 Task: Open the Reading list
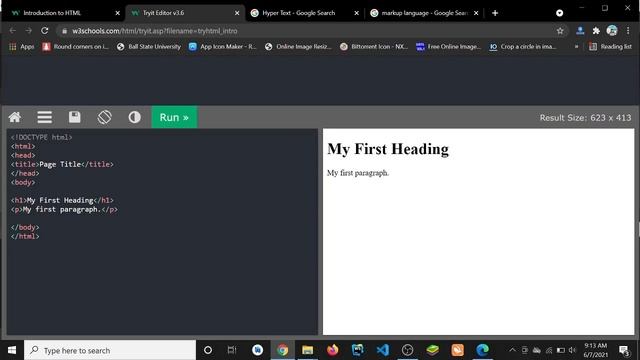610,47
